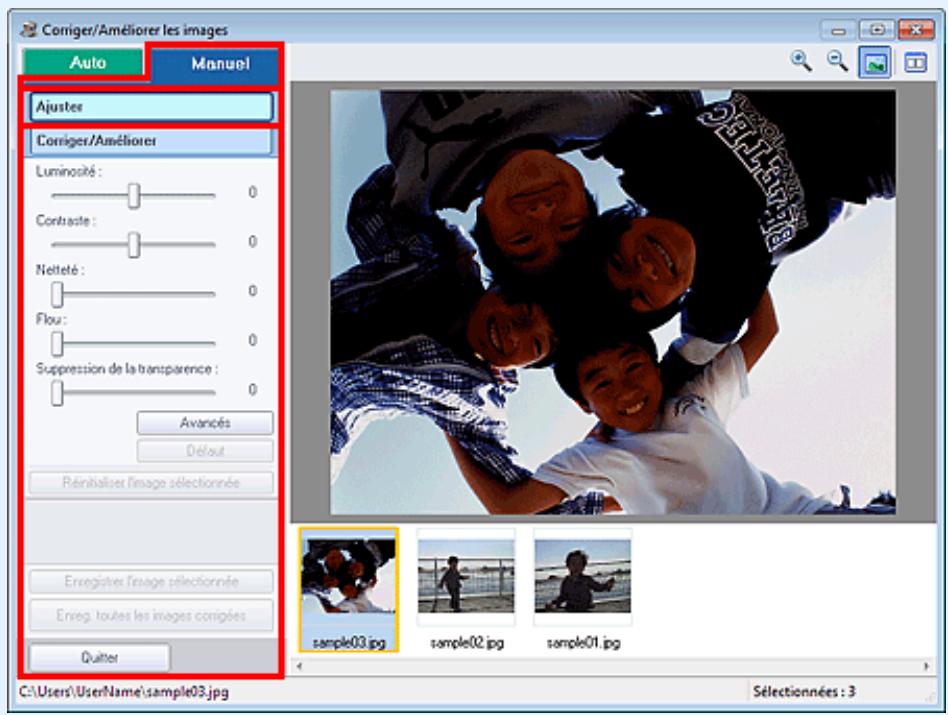Open the Auto tab
The height and width of the screenshot is (715, 948).
(83, 62)
